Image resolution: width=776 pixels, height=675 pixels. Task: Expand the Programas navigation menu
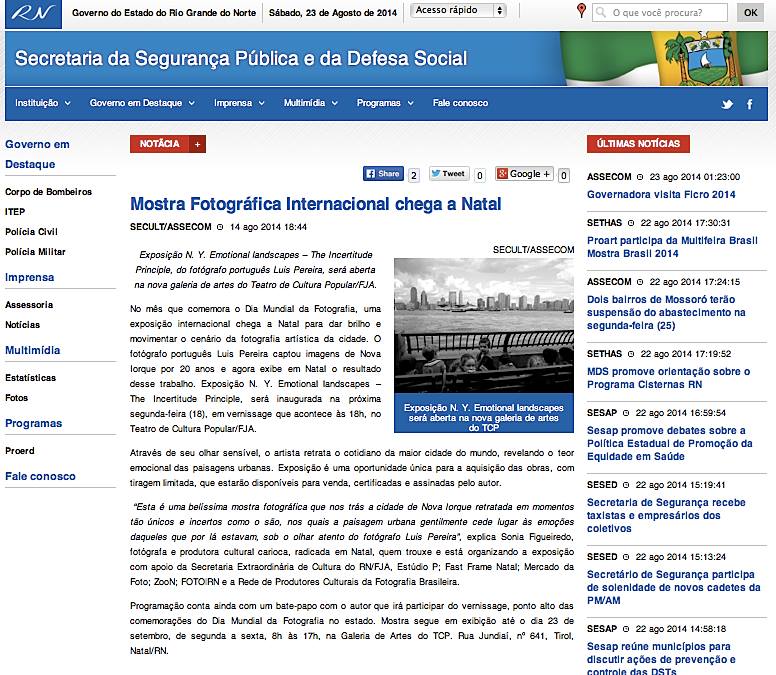point(383,103)
